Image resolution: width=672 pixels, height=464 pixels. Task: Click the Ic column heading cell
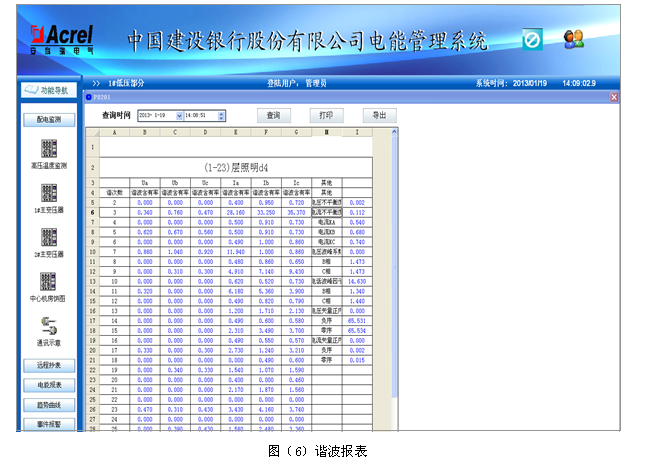296,183
